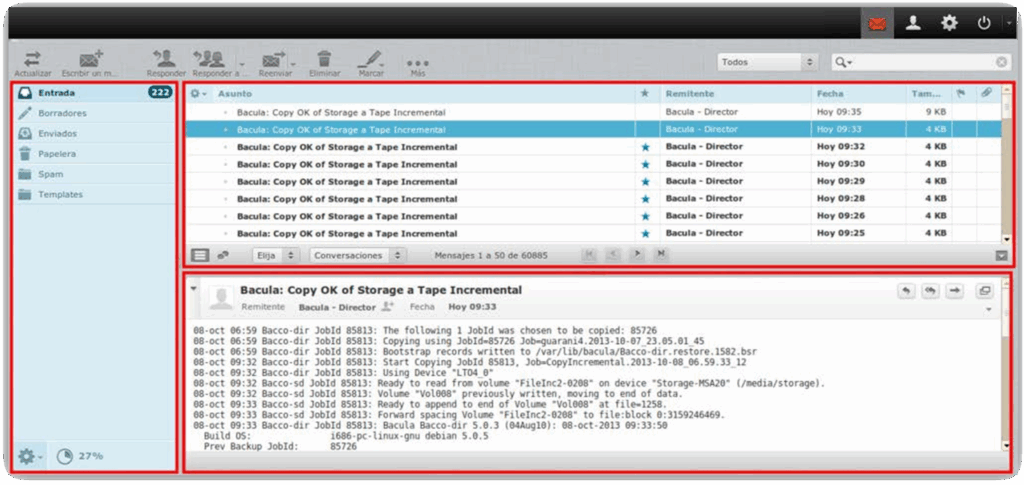
Task: Toggle star on the Hoy 09:26 message
Action: pyautogui.click(x=646, y=216)
